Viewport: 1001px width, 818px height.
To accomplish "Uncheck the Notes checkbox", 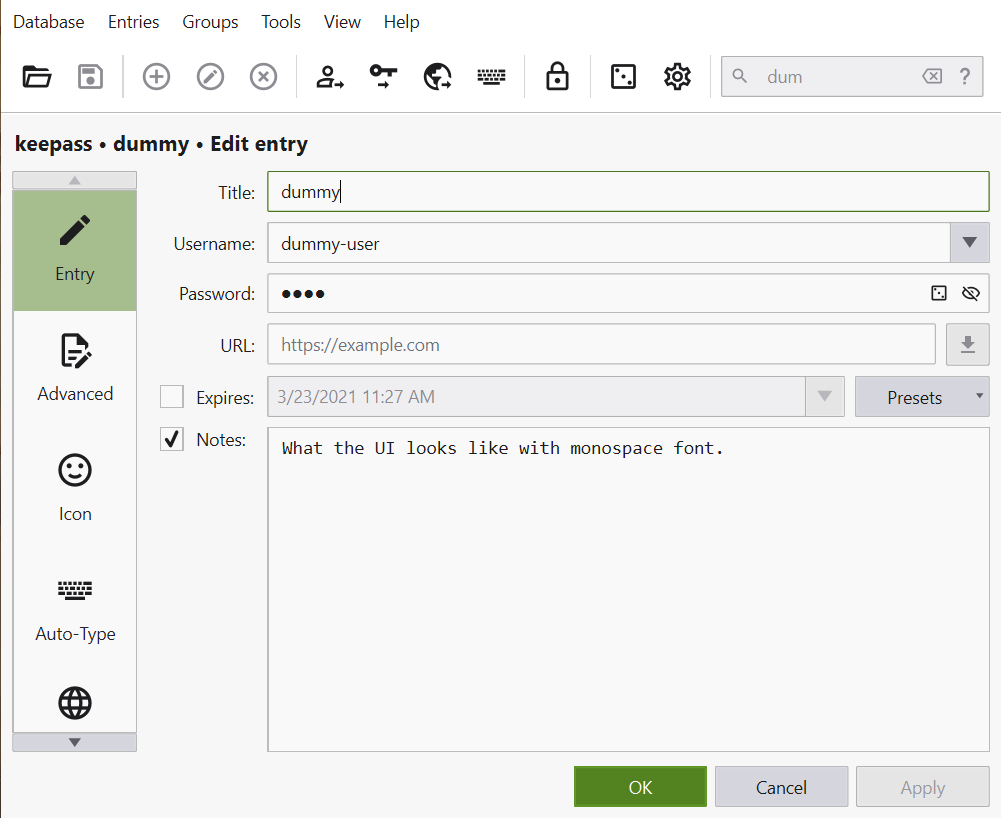I will click(x=170, y=439).
